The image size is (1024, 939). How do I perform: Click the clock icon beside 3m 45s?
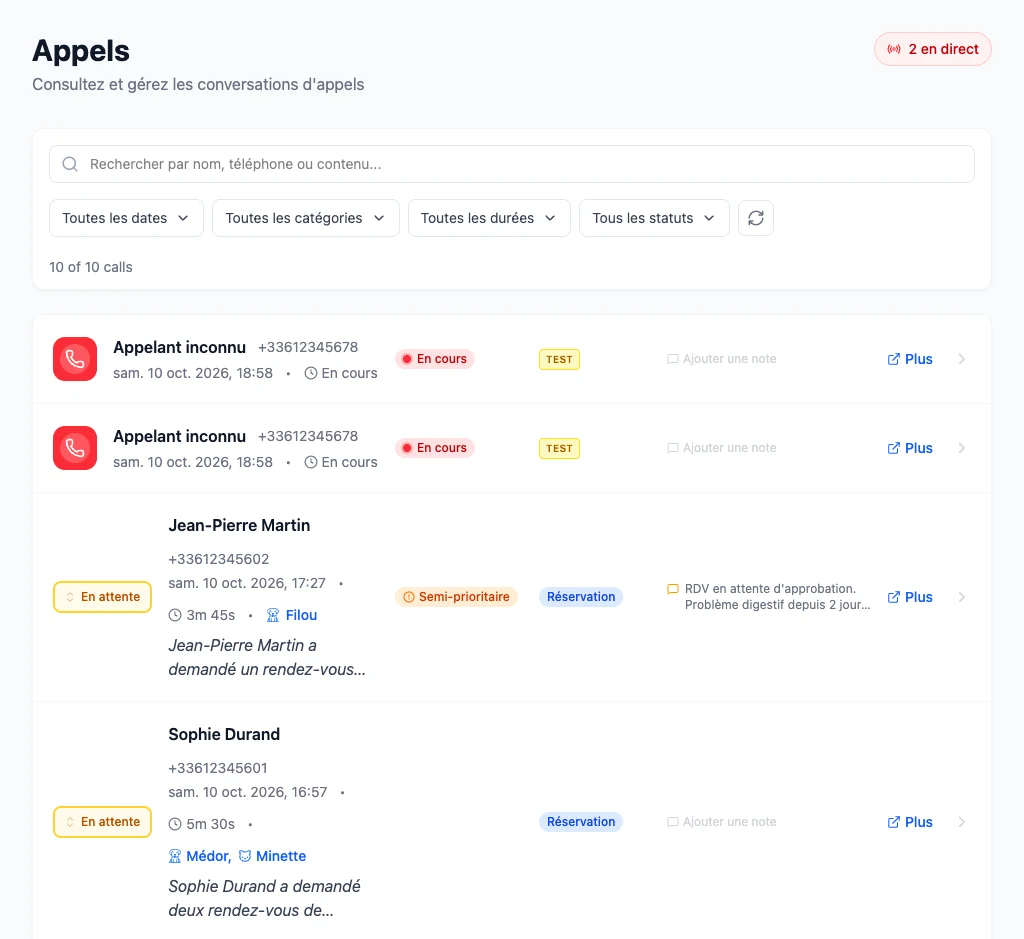click(x=175, y=615)
